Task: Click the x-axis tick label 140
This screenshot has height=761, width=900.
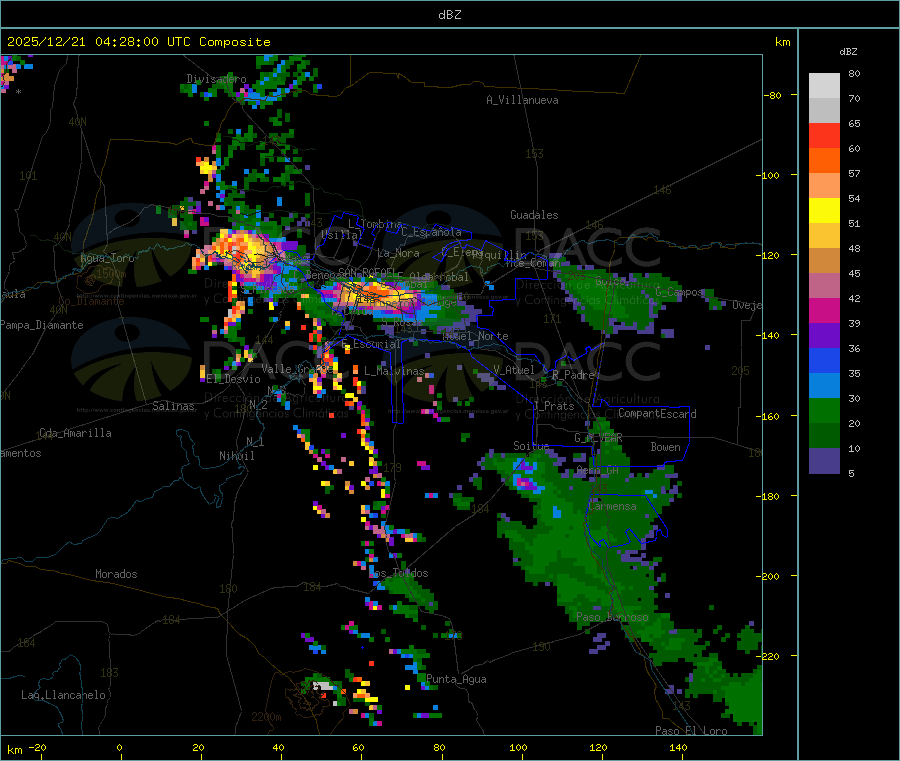Action: tap(678, 748)
